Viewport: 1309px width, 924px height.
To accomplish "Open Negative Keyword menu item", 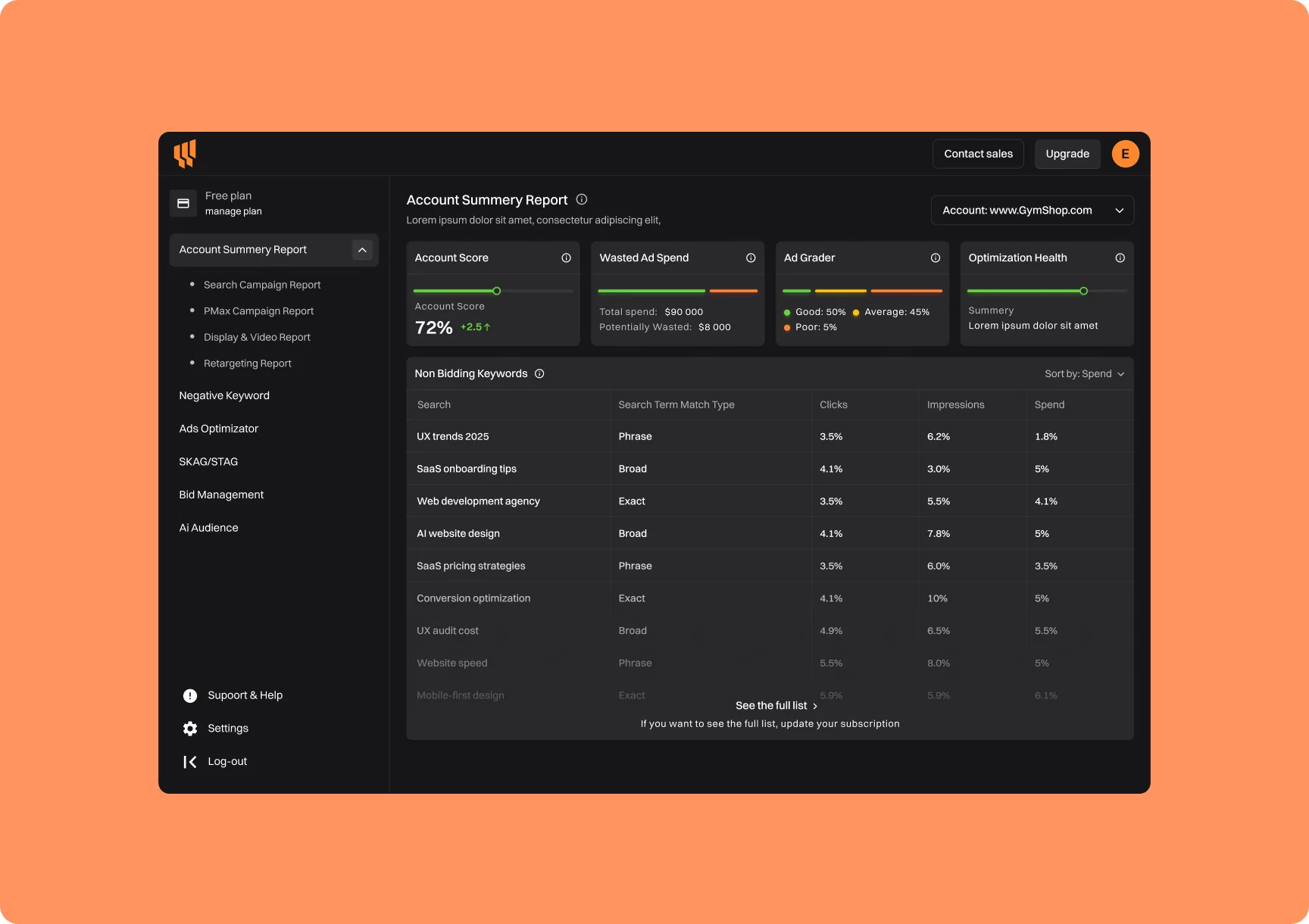I will tap(224, 395).
